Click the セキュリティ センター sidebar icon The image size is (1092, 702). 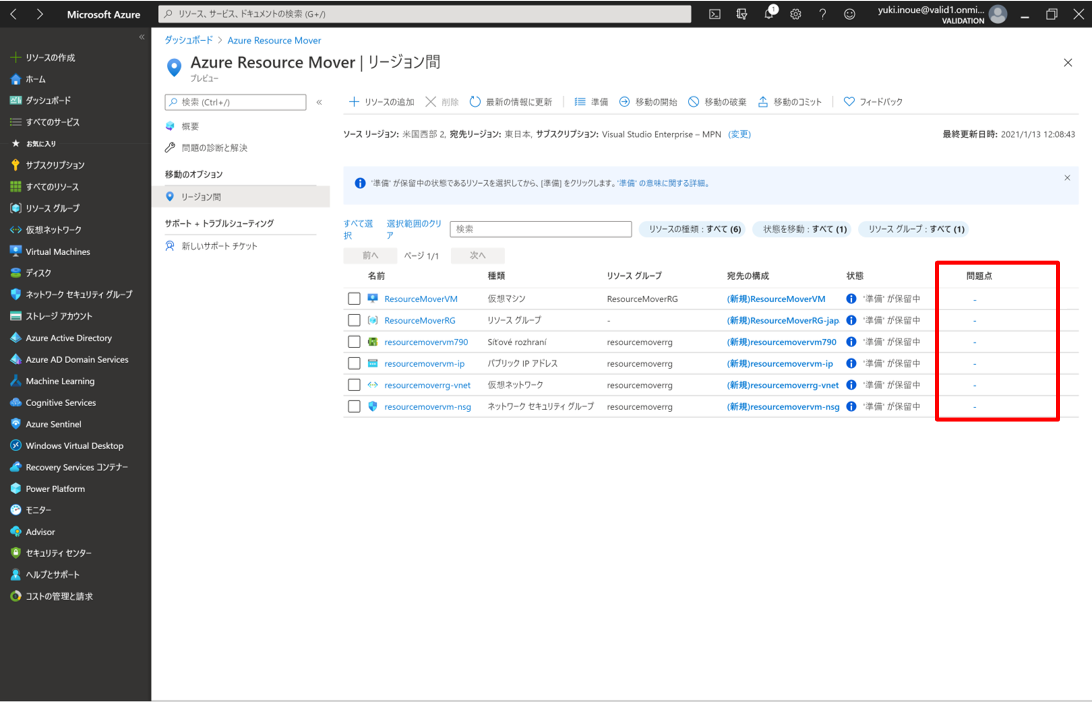click(x=16, y=553)
